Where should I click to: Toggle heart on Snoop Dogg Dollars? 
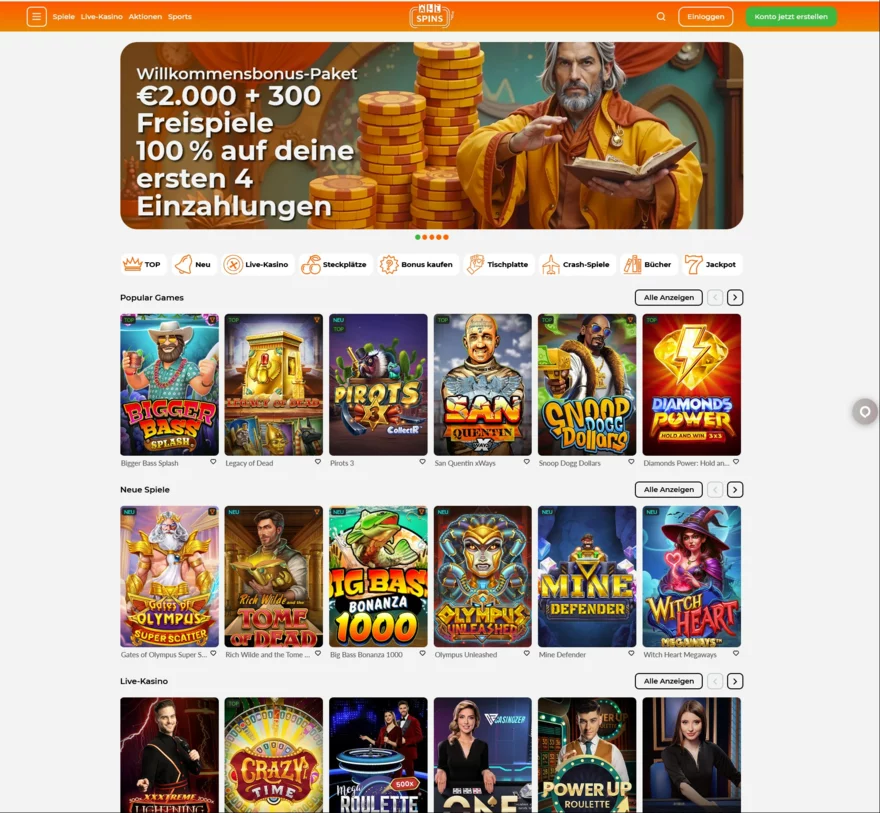click(x=631, y=462)
